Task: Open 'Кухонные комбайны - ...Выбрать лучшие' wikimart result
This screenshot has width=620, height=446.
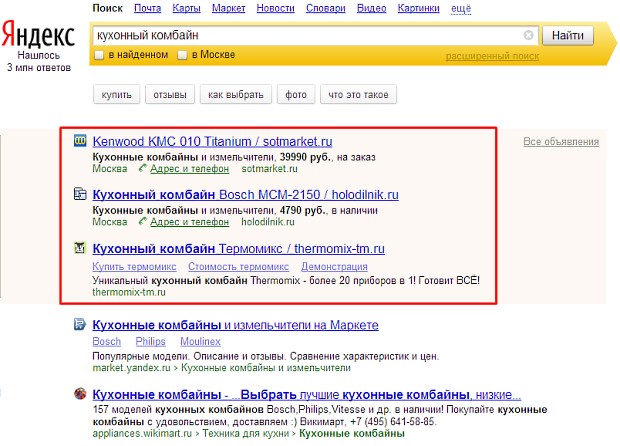Action: coord(307,395)
